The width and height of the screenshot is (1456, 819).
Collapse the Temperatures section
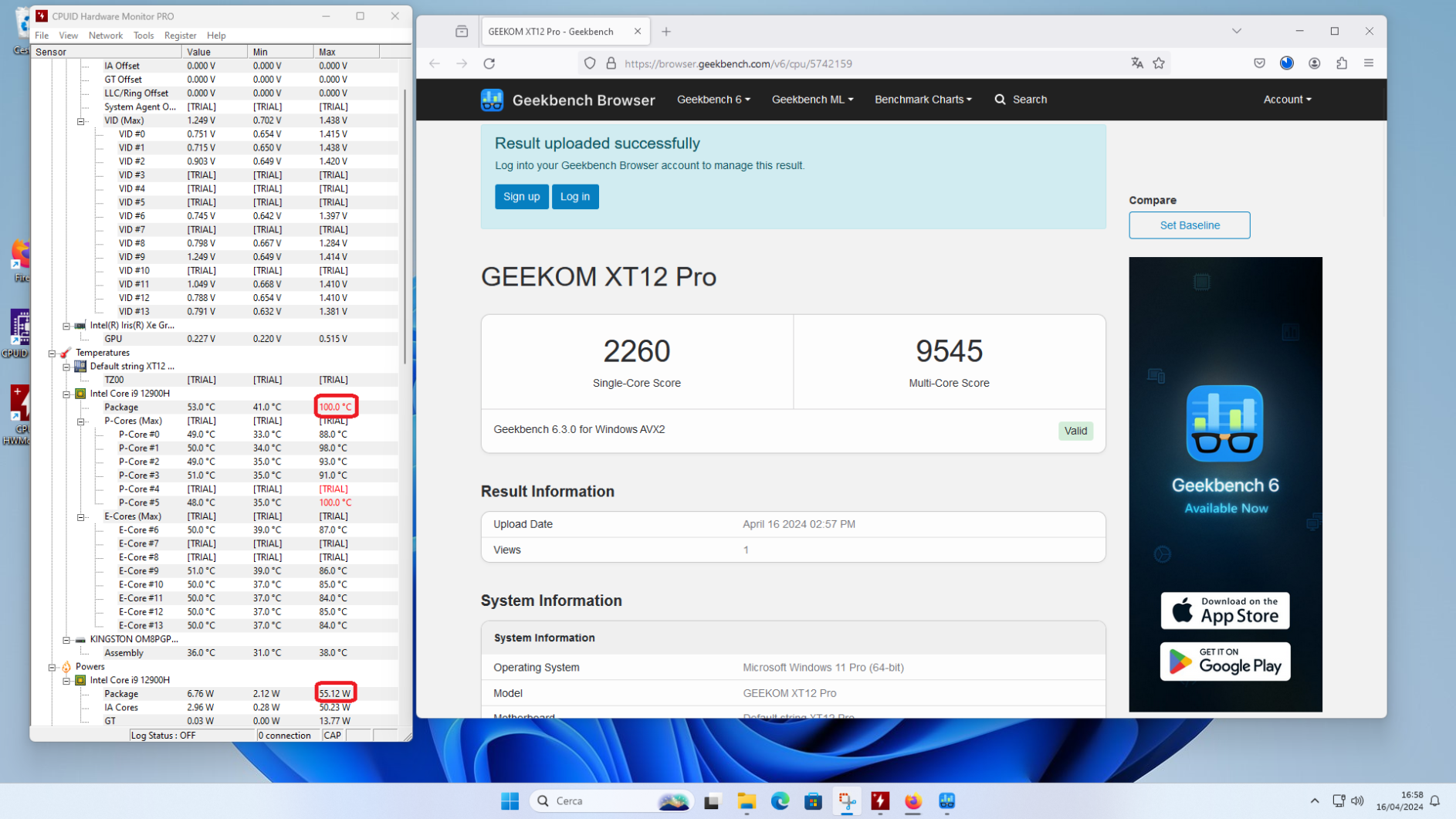[52, 353]
